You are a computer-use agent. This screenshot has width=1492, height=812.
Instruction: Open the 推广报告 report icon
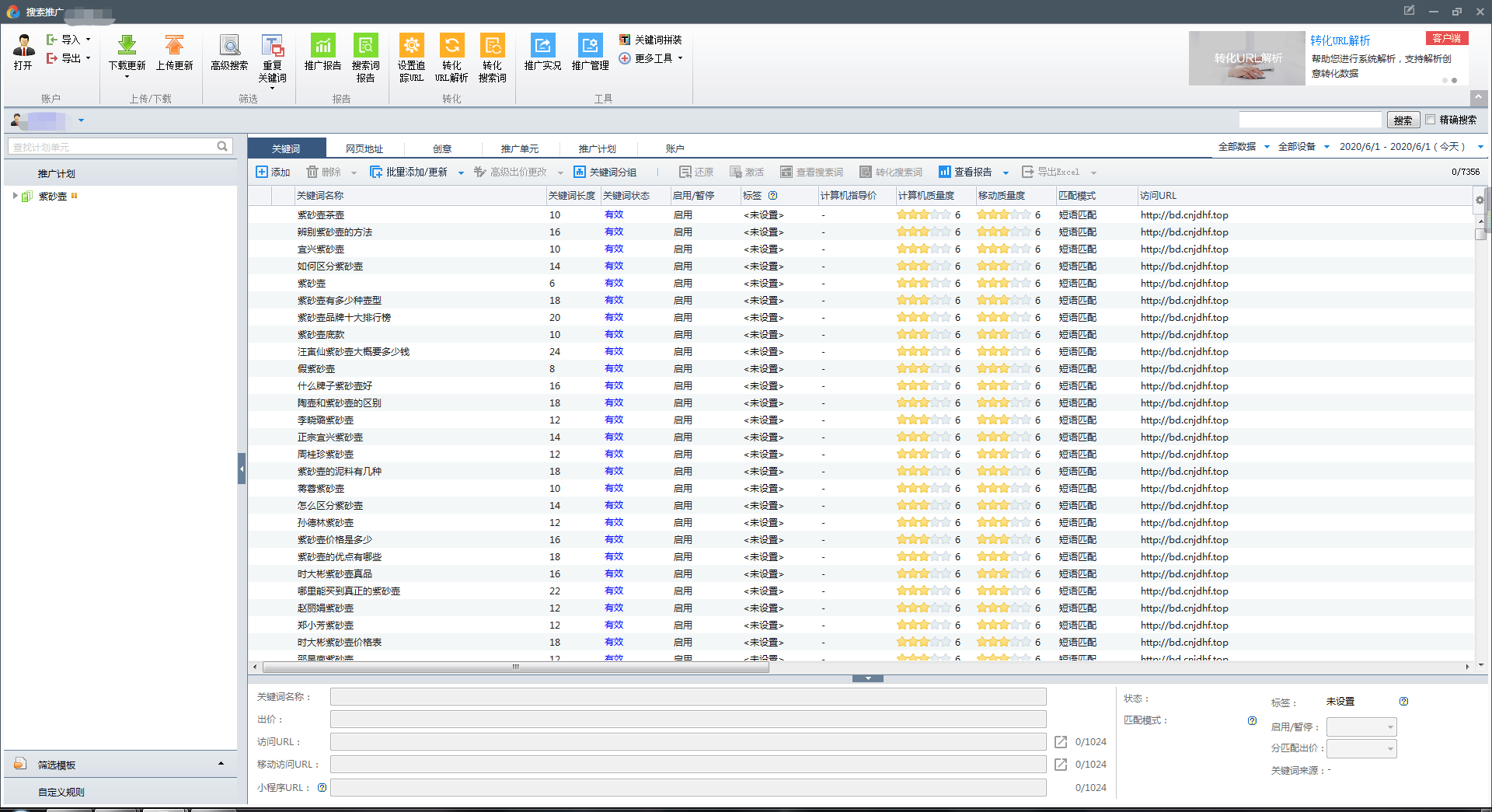click(x=322, y=46)
